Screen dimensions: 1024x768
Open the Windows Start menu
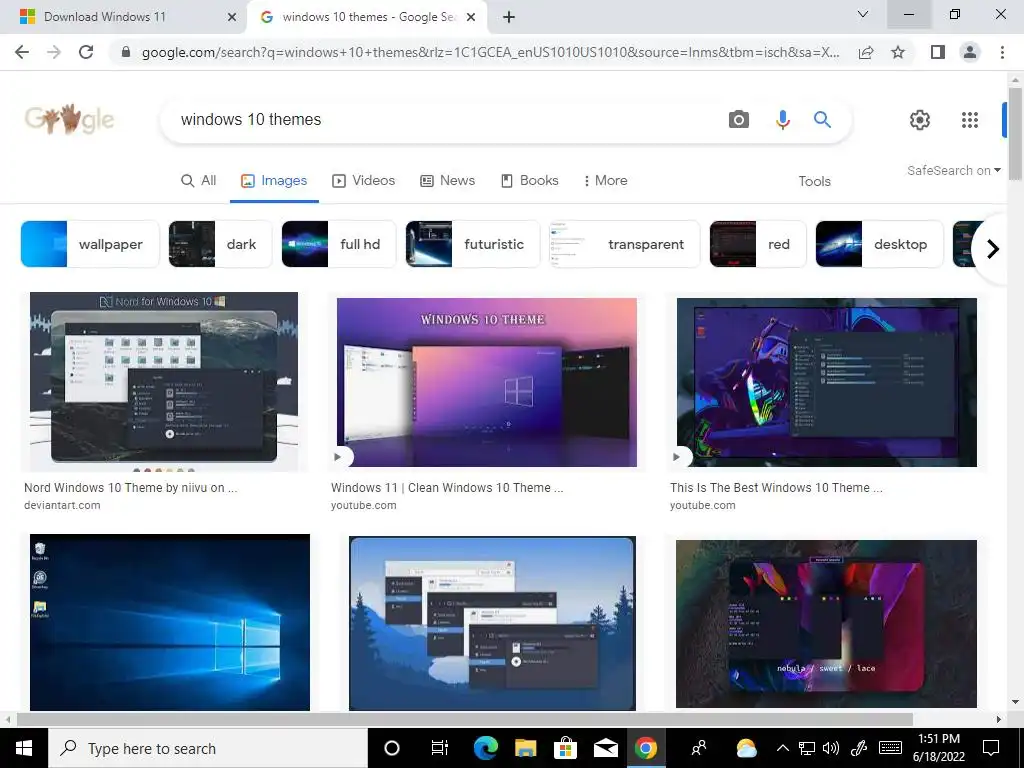24,748
